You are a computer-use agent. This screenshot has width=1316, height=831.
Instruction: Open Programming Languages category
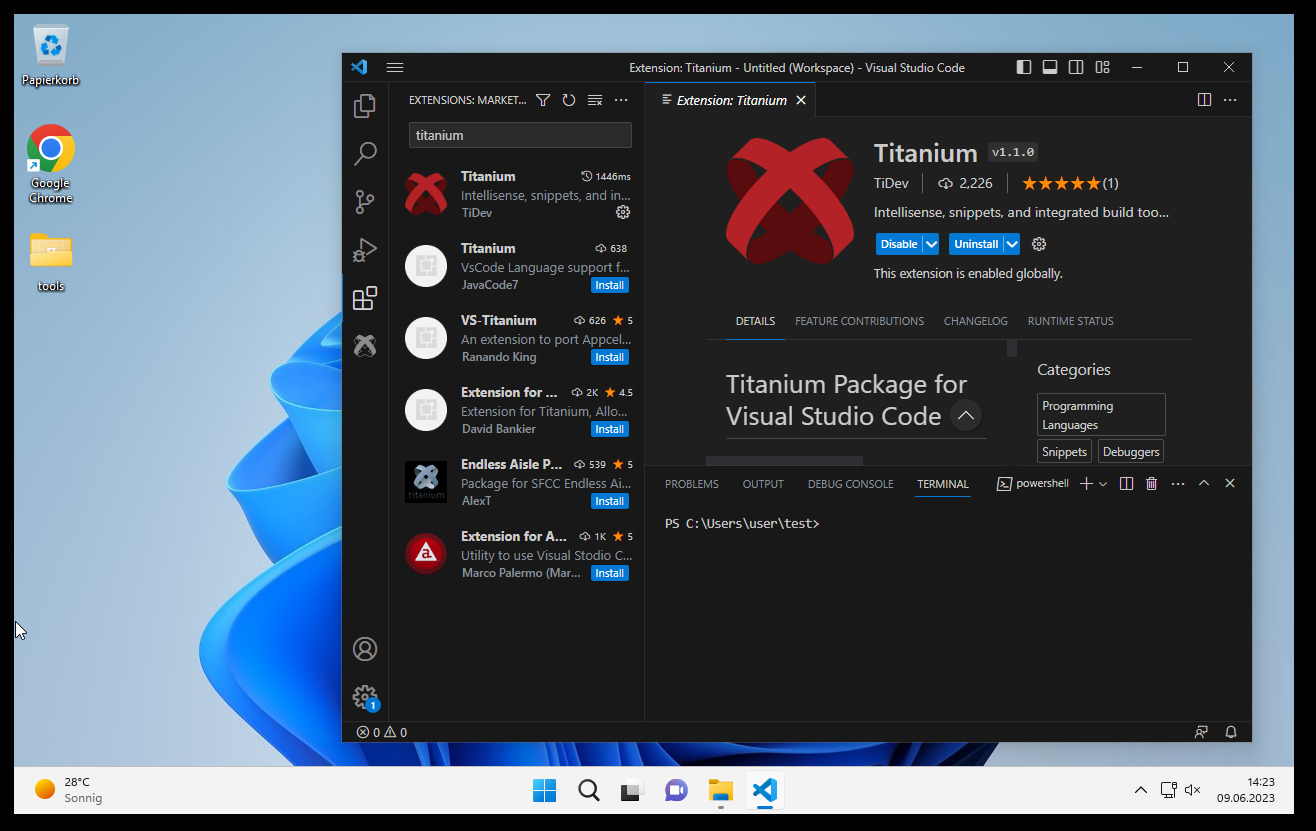pos(1101,415)
